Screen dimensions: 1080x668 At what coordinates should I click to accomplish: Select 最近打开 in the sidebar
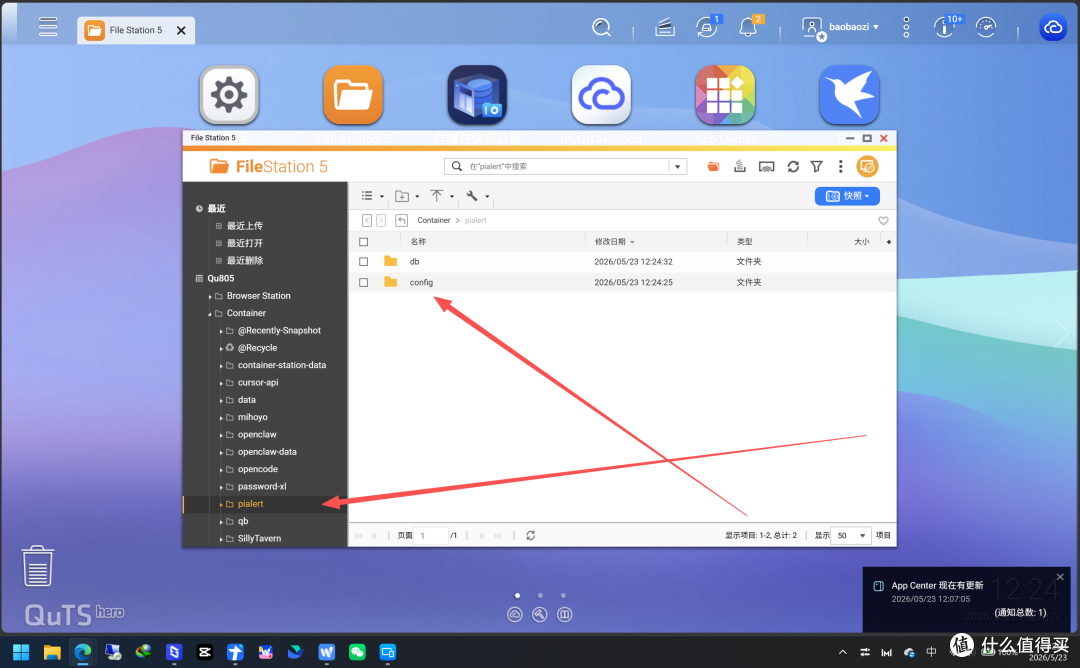click(x=245, y=243)
